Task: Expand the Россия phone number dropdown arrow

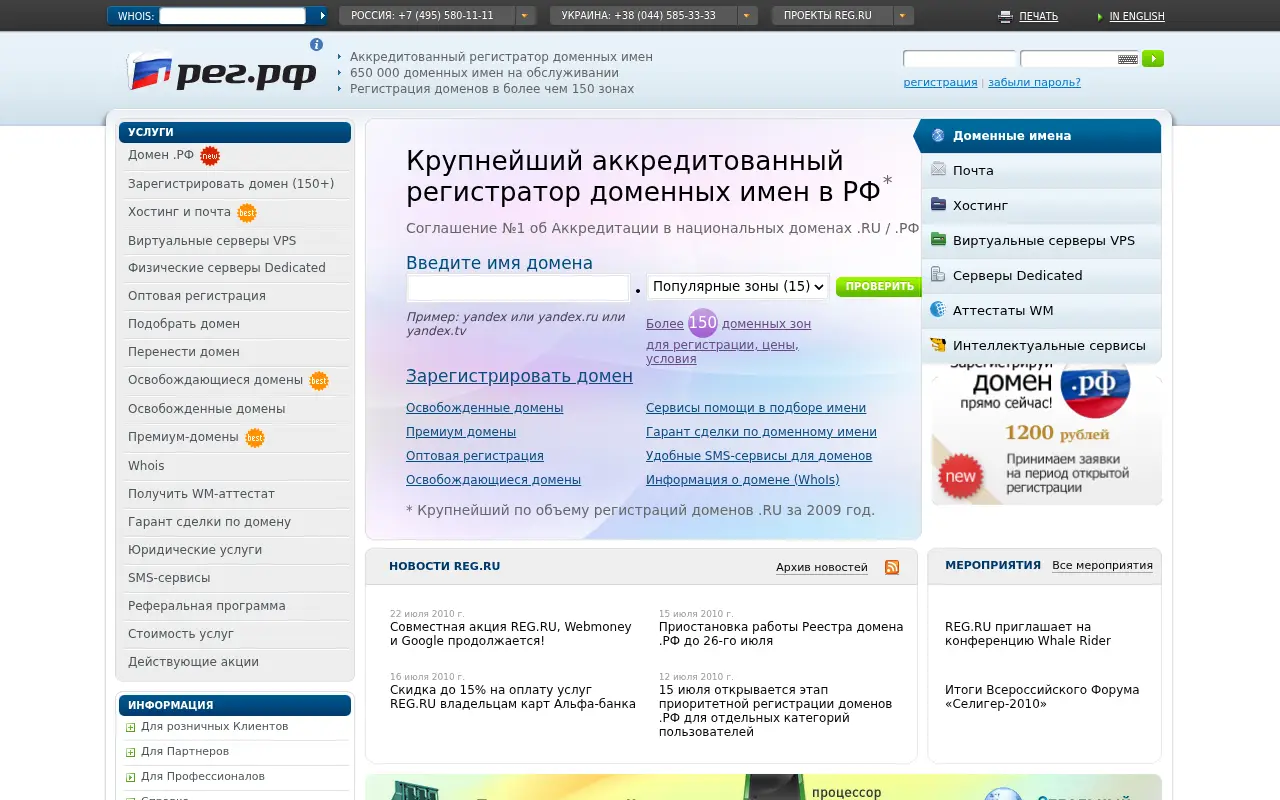Action: [526, 16]
